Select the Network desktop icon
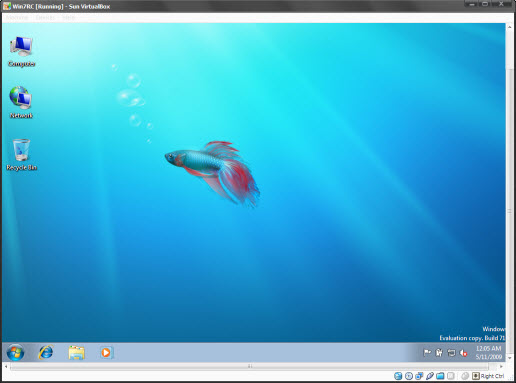 tap(21, 102)
